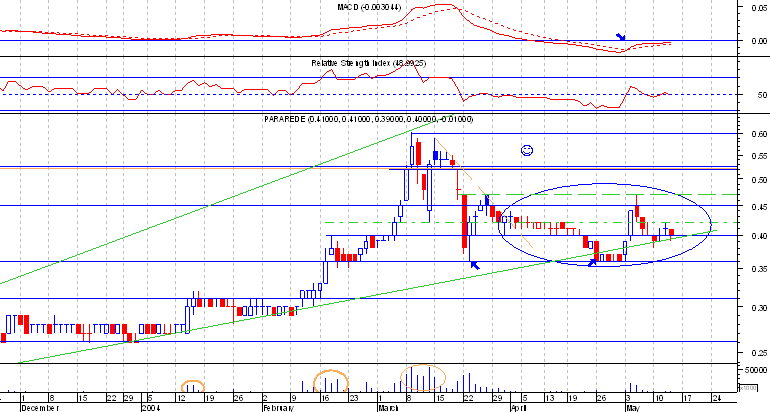Click the 17 date tick in May
This screenshot has height=412, width=770.
coord(687,398)
